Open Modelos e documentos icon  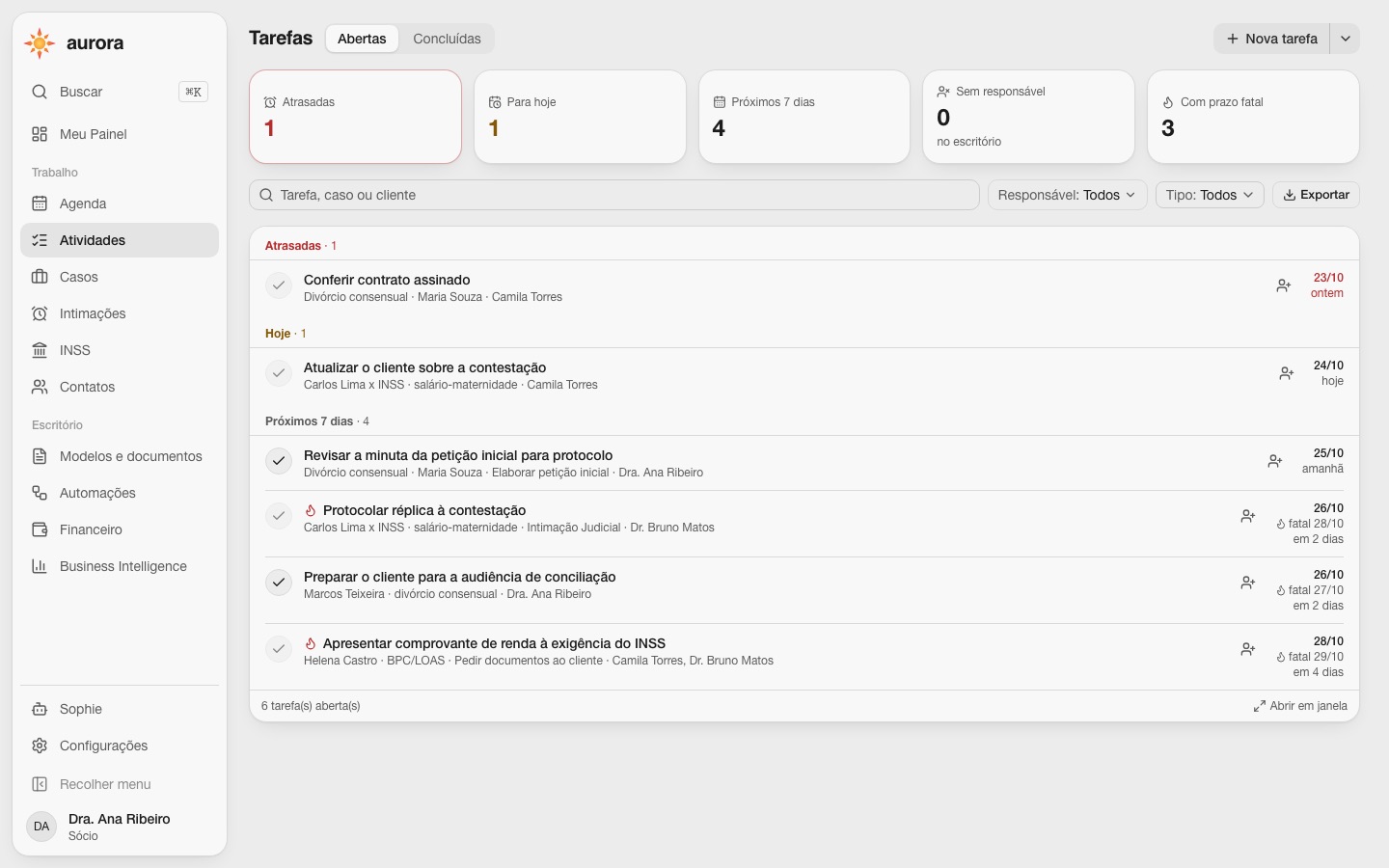click(40, 456)
